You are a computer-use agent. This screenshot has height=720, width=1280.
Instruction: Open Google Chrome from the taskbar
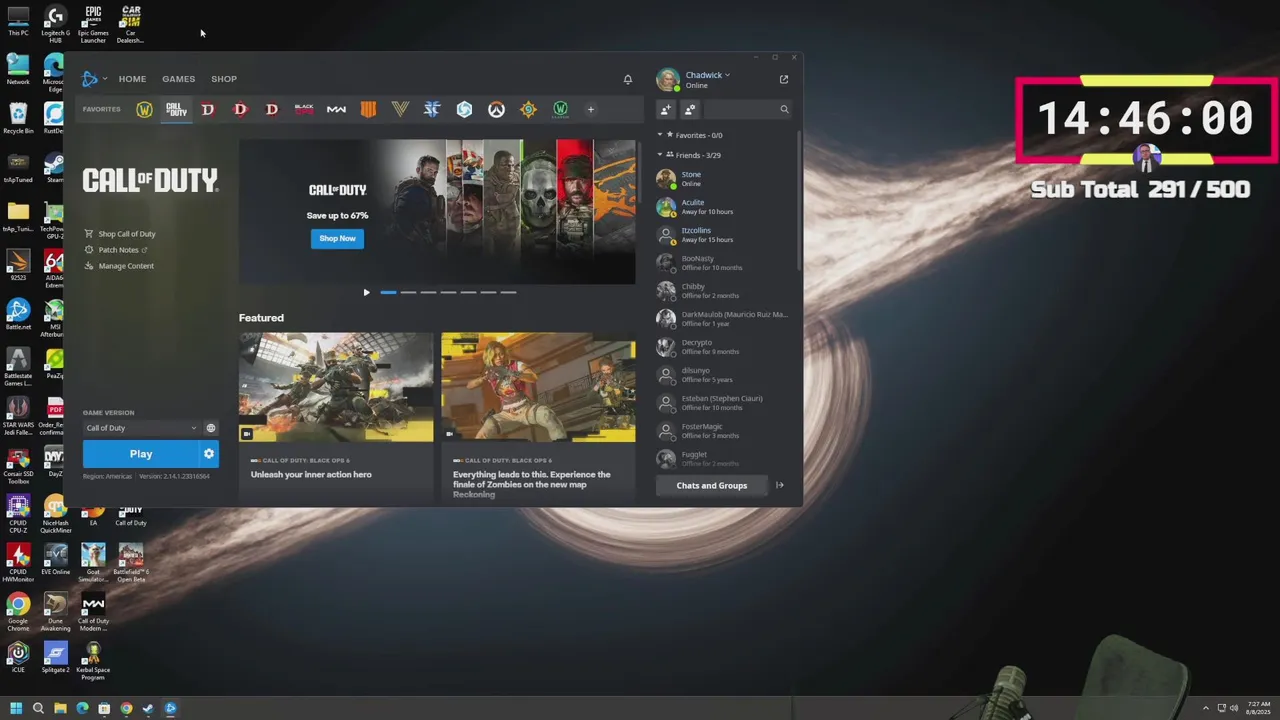pyautogui.click(x=126, y=708)
